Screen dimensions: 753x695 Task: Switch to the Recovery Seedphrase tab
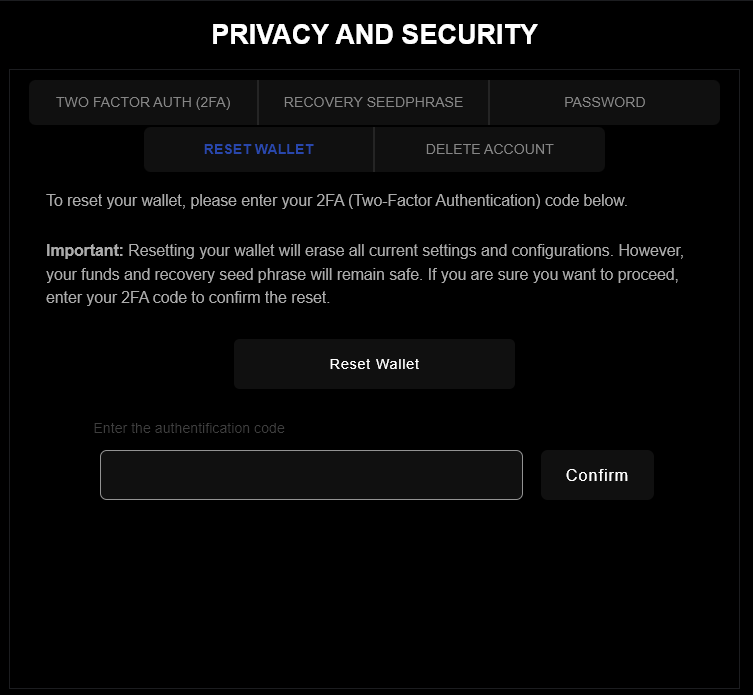(x=373, y=102)
